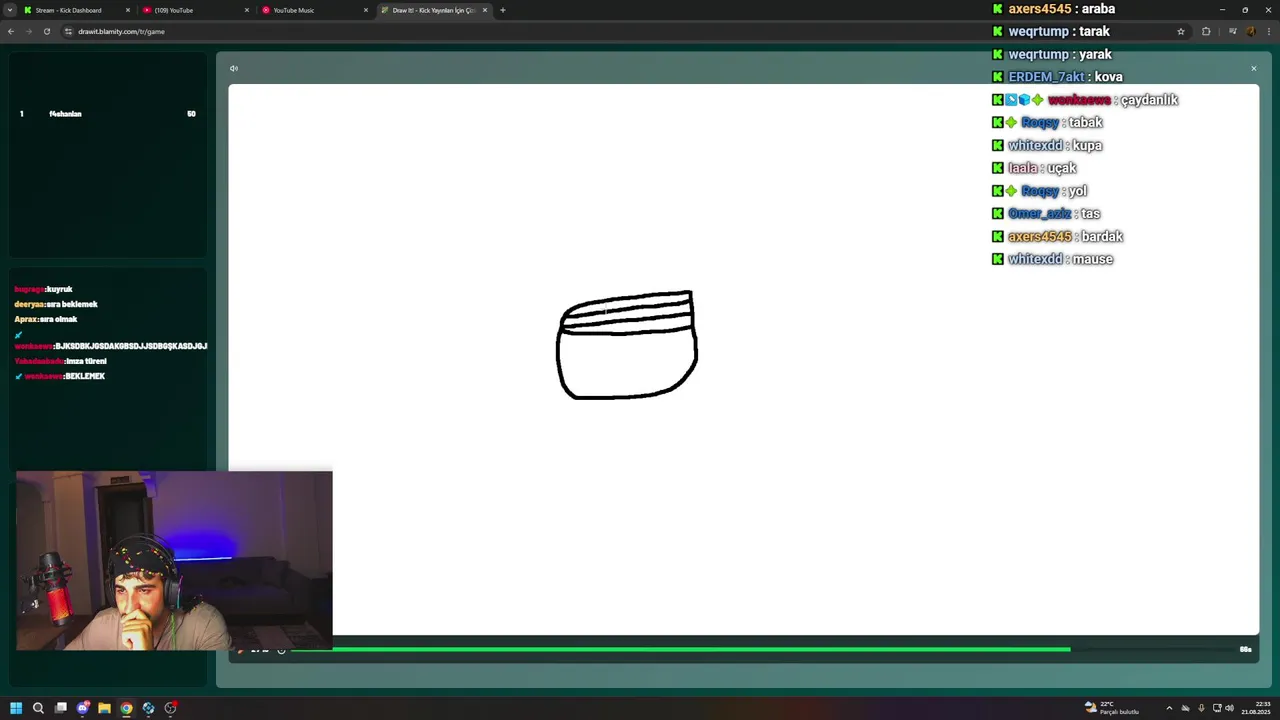Open a new browser tab

point(503,10)
